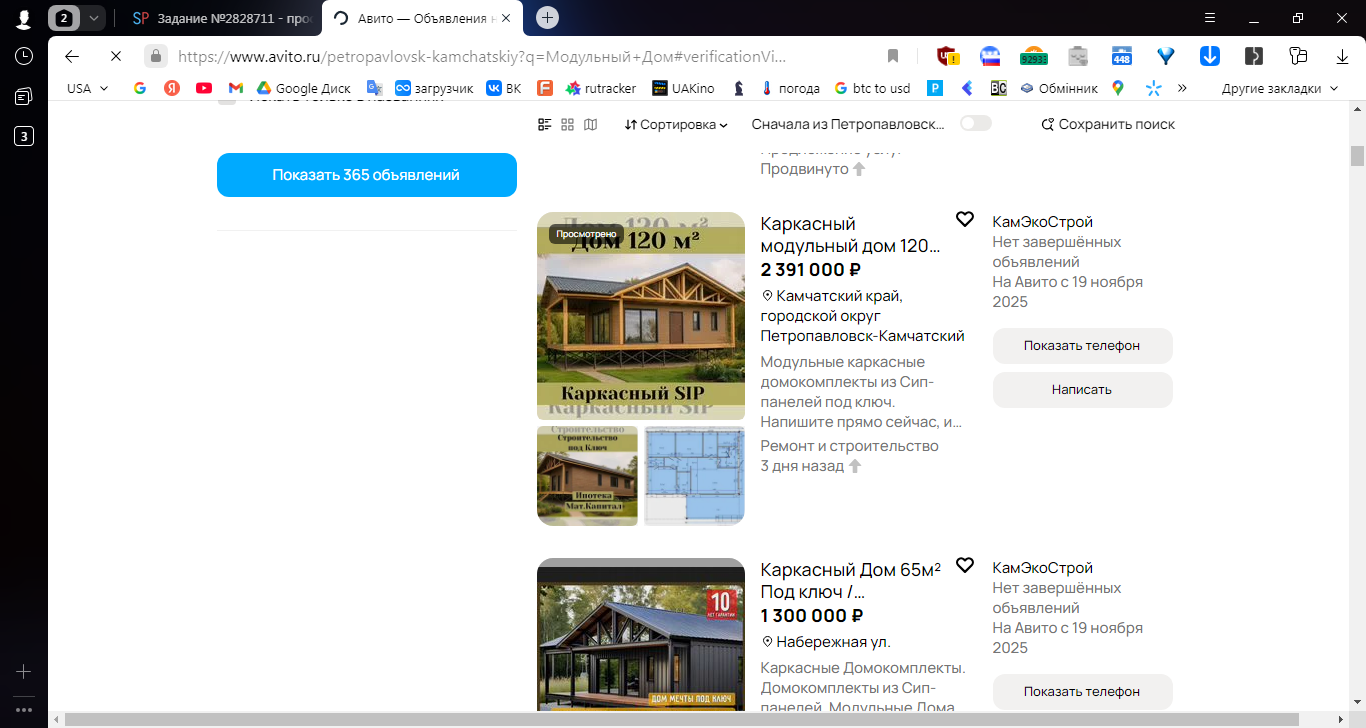Viewport: 1366px width, 728px height.
Task: Open the 92933 counter extension
Action: pos(1033,56)
